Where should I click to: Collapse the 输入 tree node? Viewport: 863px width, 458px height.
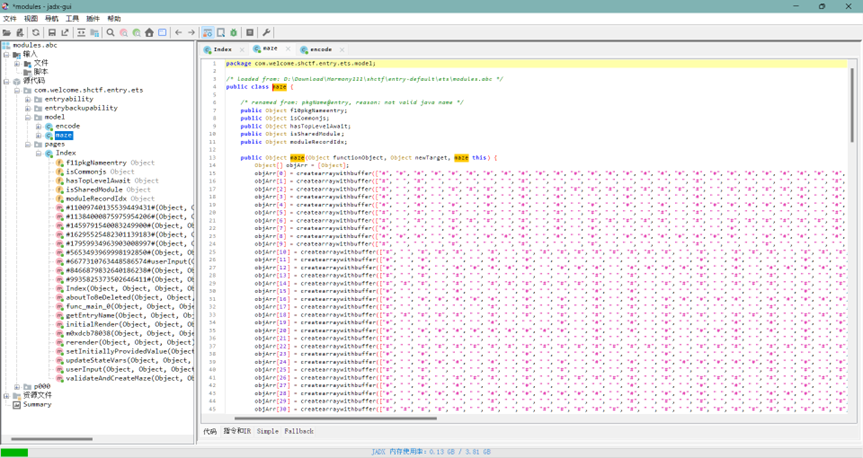(x=6, y=54)
